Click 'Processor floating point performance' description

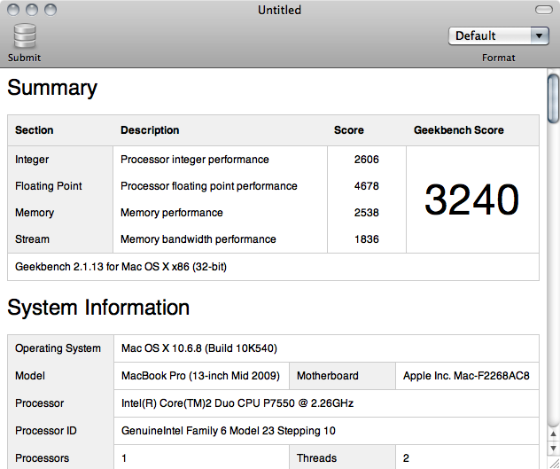209,186
